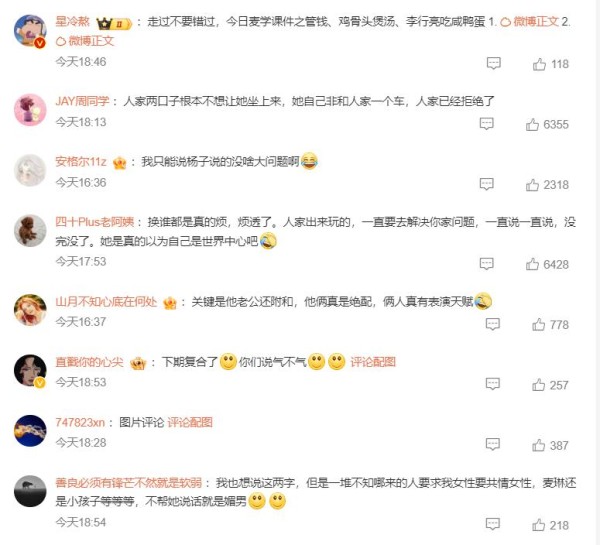This screenshot has width=600, height=545.
Task: Open second 微博正文 link on the next line
Action: [85, 41]
